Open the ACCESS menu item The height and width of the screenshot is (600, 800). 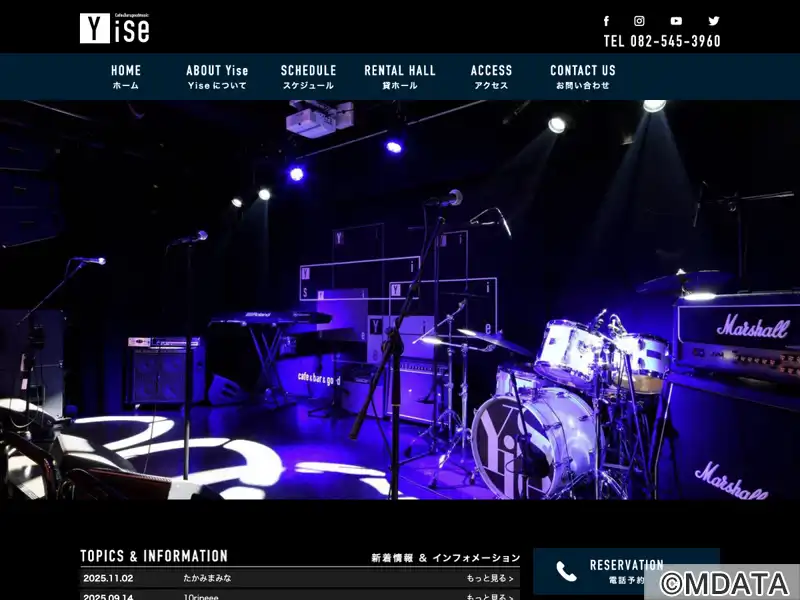tap(491, 77)
